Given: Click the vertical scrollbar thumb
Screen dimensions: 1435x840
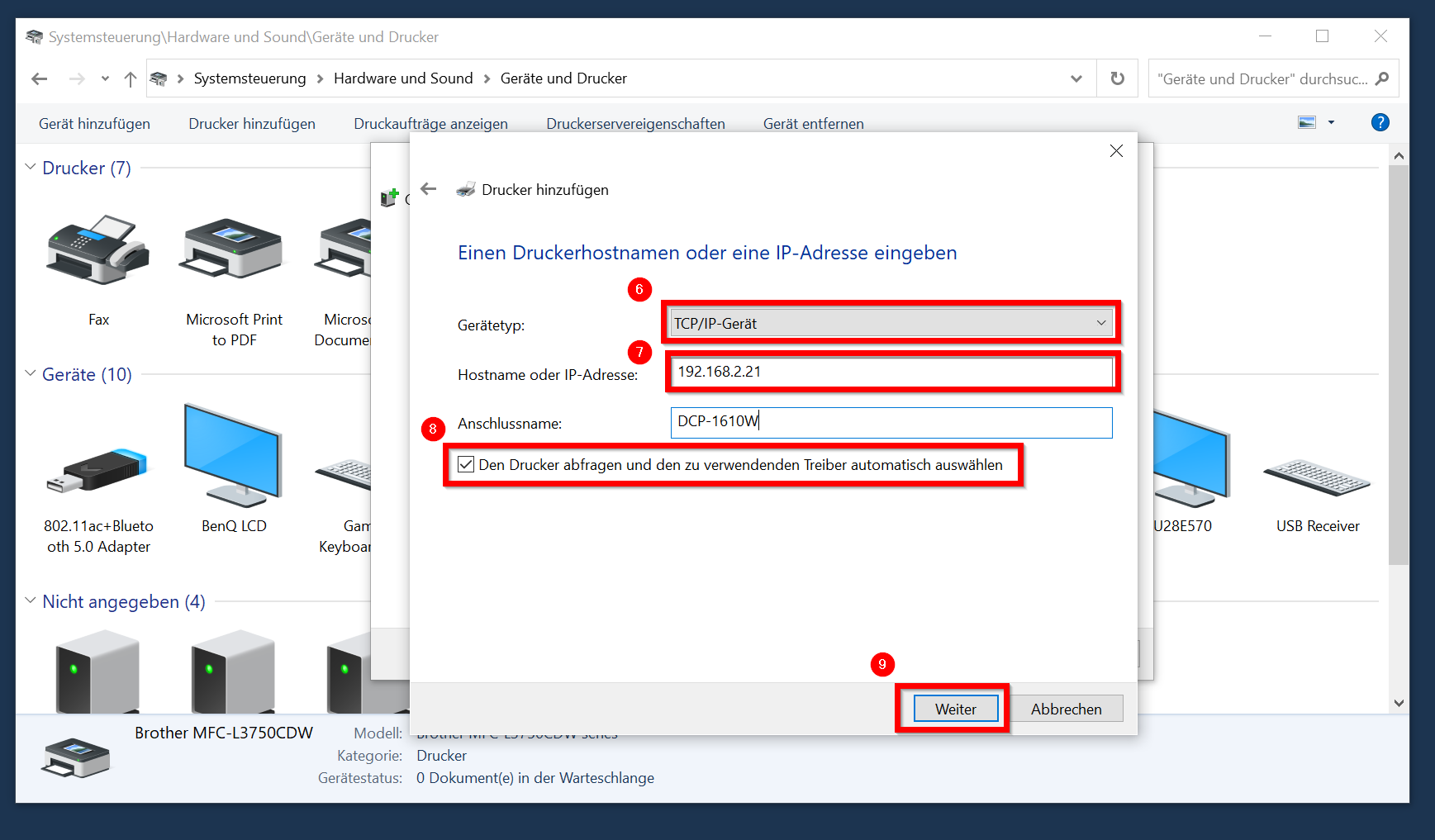Looking at the screenshot, I should pos(1399,364).
